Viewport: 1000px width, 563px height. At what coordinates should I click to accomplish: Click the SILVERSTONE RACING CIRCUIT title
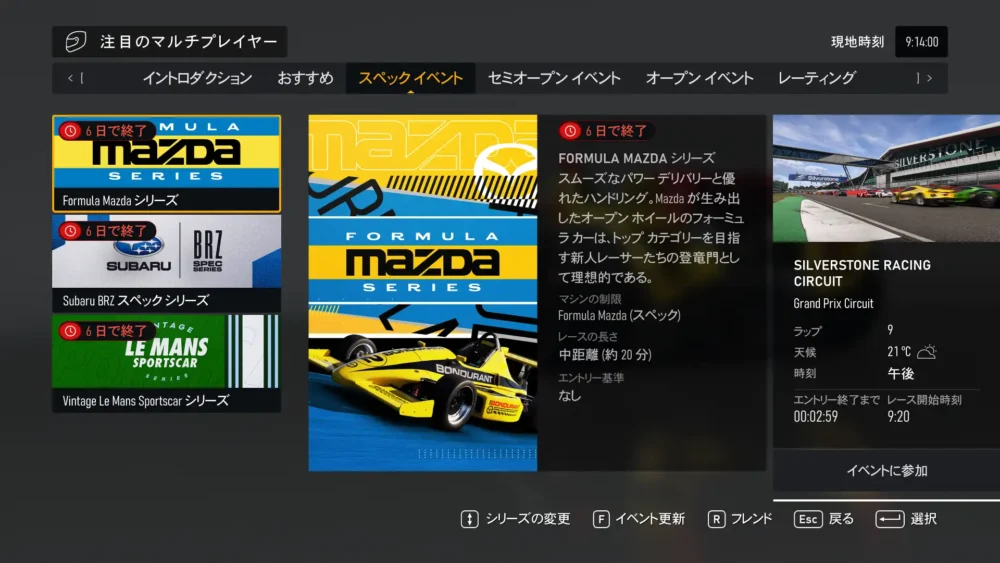862,273
